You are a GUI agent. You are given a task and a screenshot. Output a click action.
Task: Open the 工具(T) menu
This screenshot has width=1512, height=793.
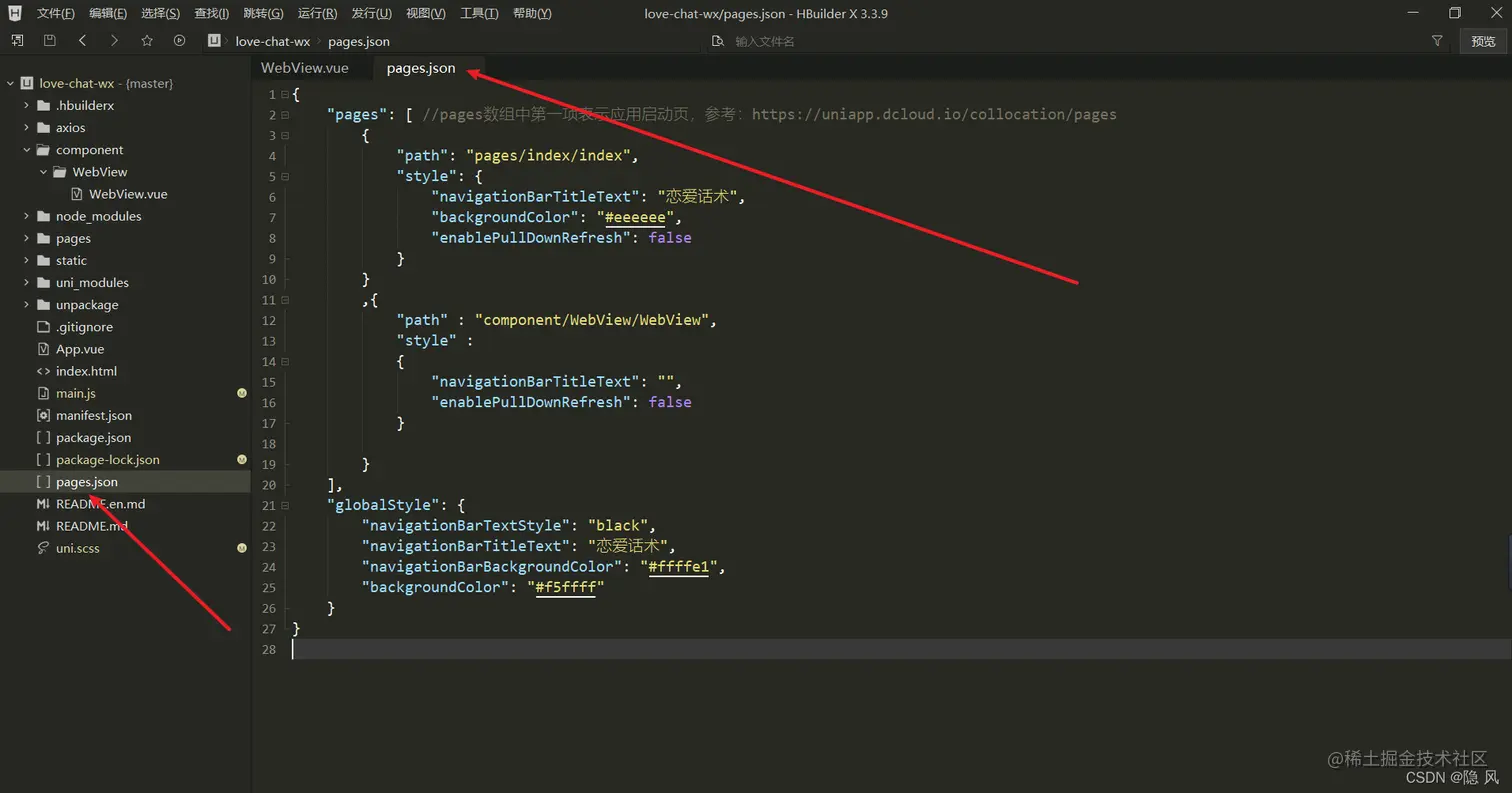pyautogui.click(x=479, y=13)
